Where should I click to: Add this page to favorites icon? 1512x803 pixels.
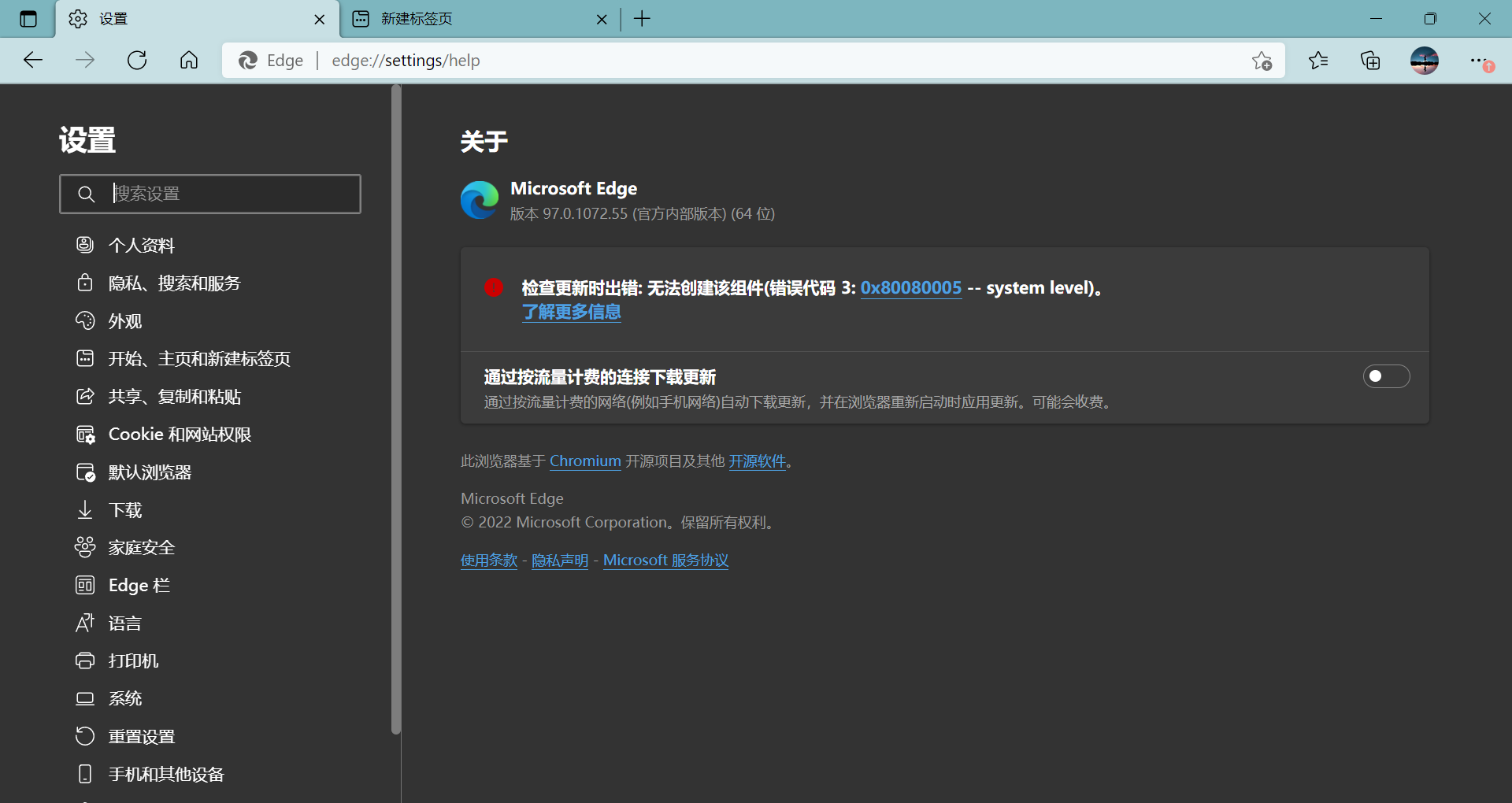pyautogui.click(x=1262, y=61)
